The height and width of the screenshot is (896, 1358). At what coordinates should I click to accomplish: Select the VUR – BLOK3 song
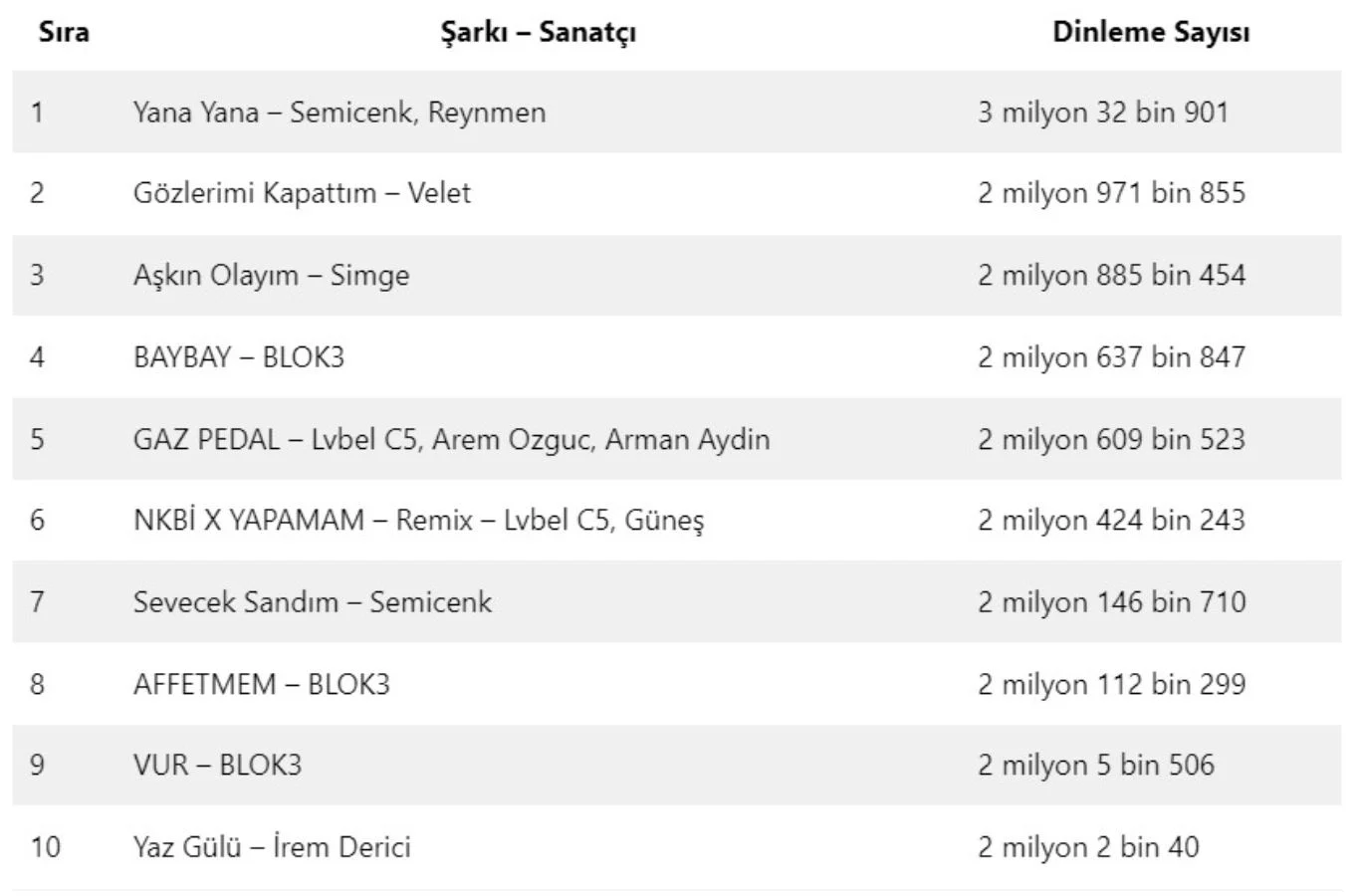[217, 765]
